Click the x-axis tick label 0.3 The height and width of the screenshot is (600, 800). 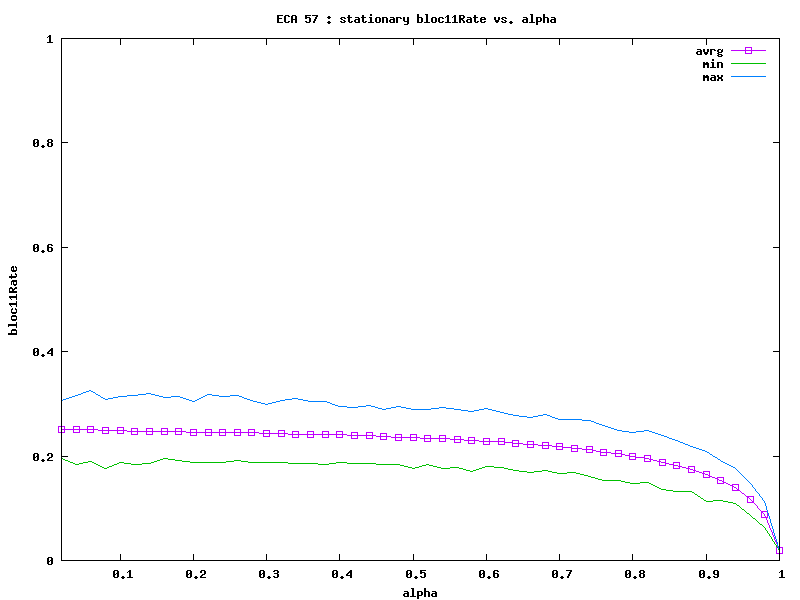(267, 574)
